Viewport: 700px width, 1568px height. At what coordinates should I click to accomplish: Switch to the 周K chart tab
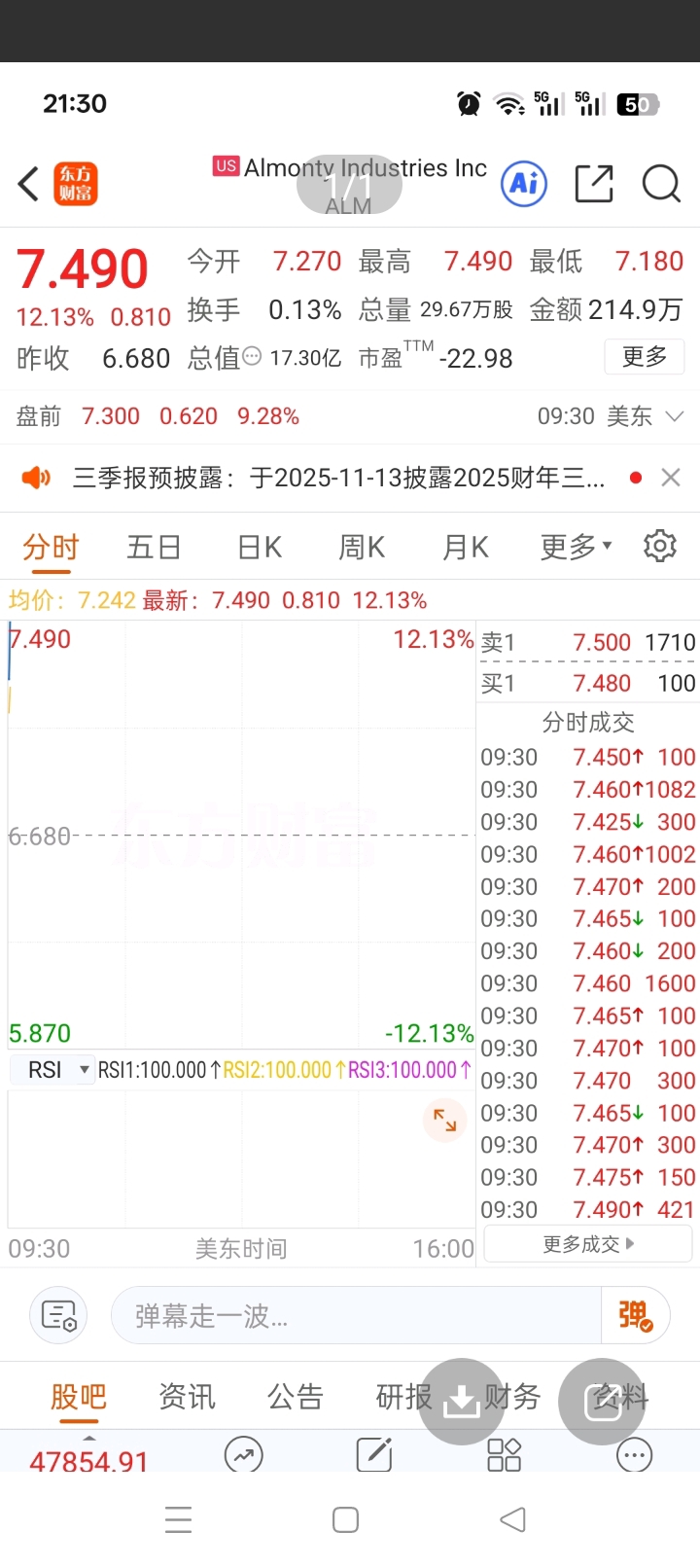point(362,547)
